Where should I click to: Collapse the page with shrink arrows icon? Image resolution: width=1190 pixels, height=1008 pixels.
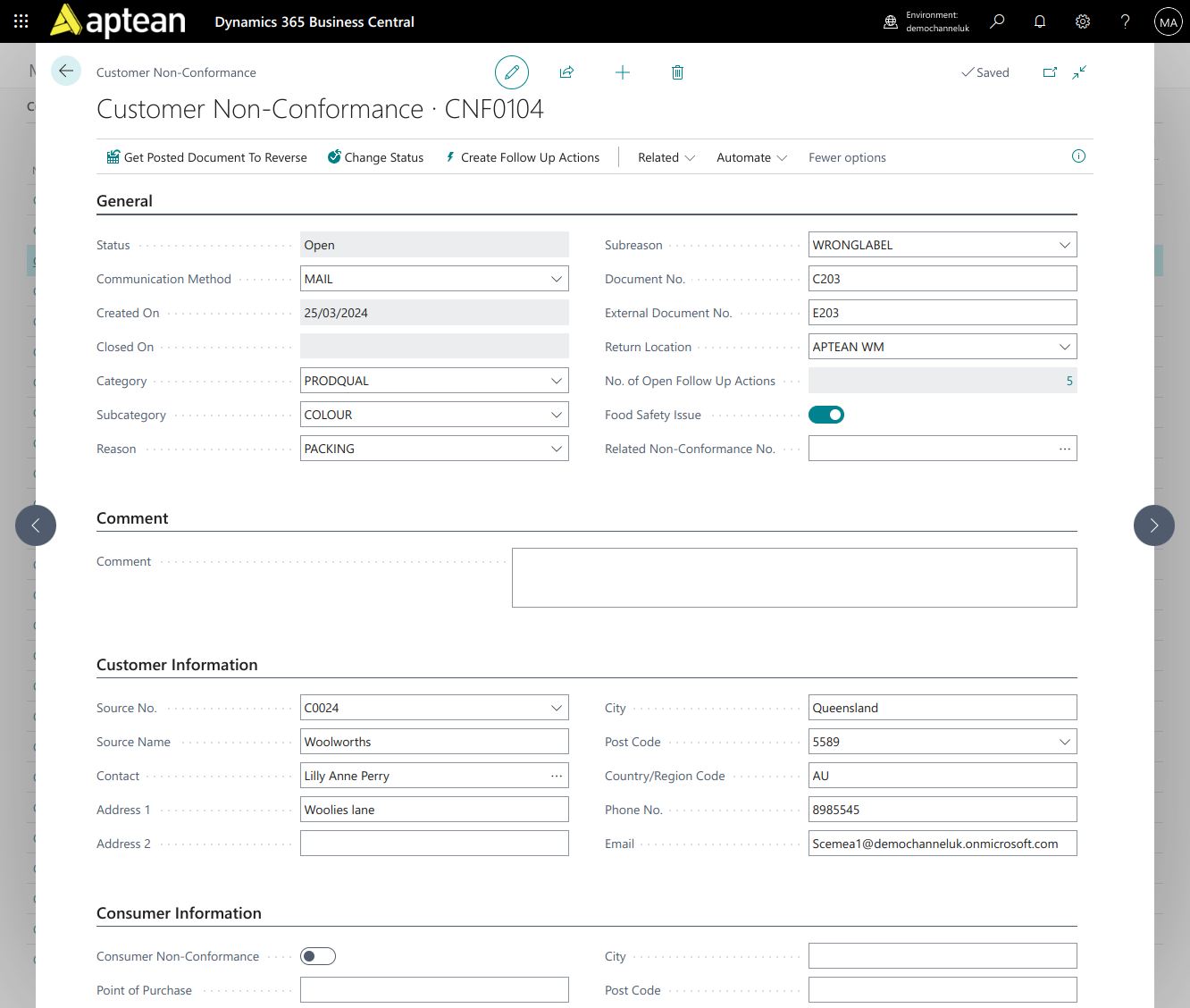pos(1079,72)
